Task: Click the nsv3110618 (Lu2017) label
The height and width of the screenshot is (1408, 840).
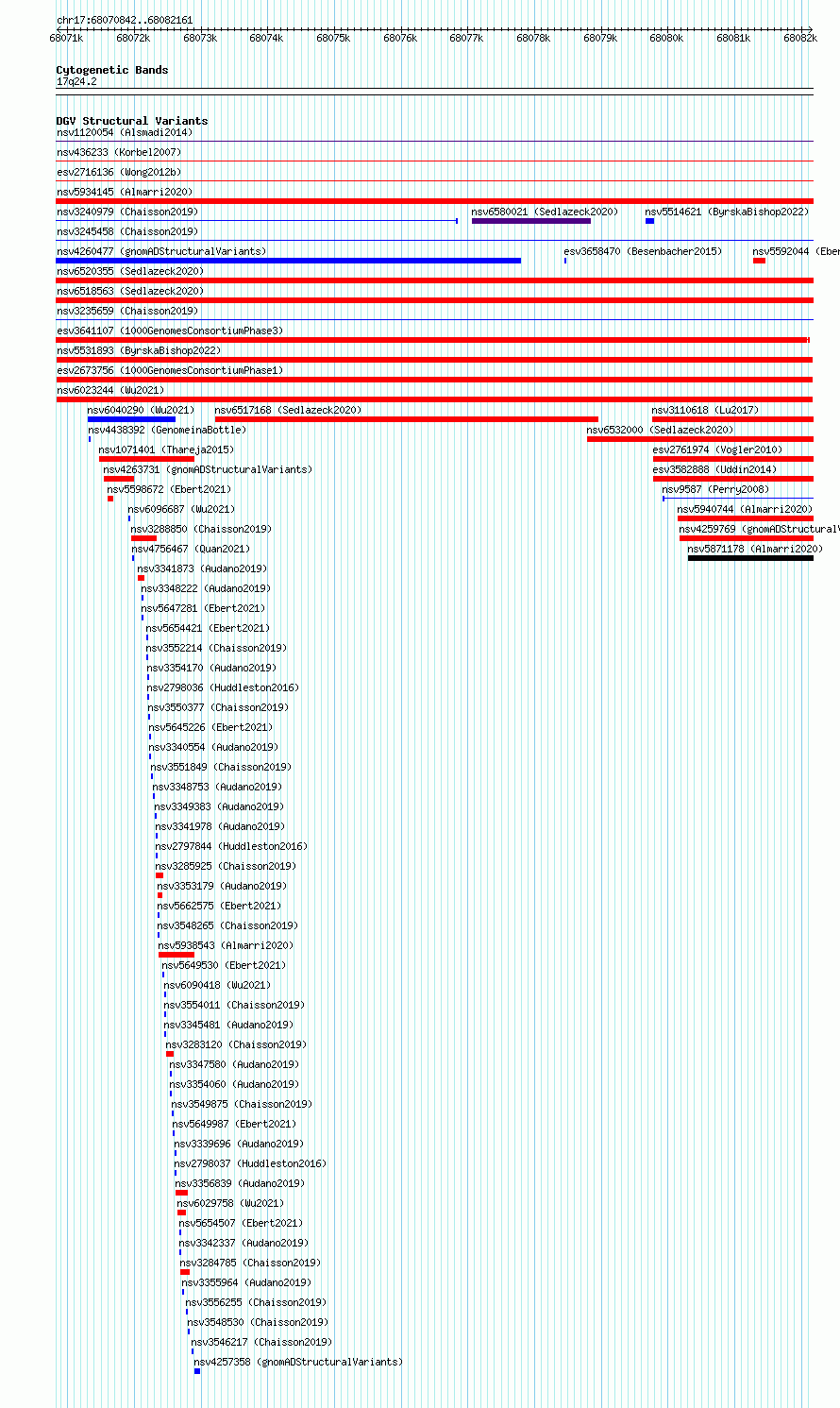Action: (x=706, y=410)
